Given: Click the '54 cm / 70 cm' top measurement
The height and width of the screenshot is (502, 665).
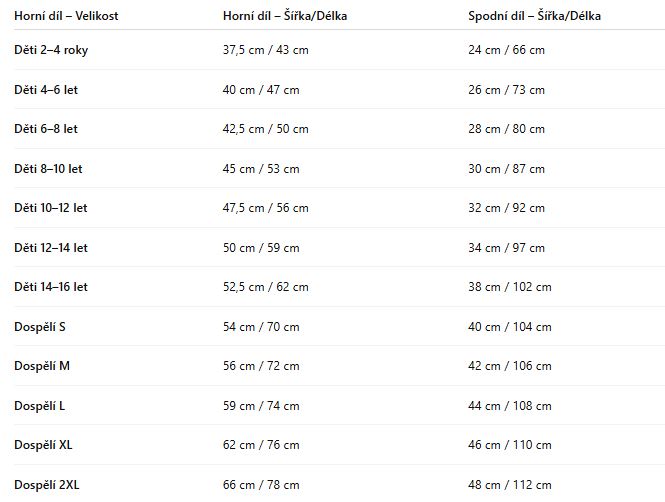Looking at the screenshot, I should [260, 326].
